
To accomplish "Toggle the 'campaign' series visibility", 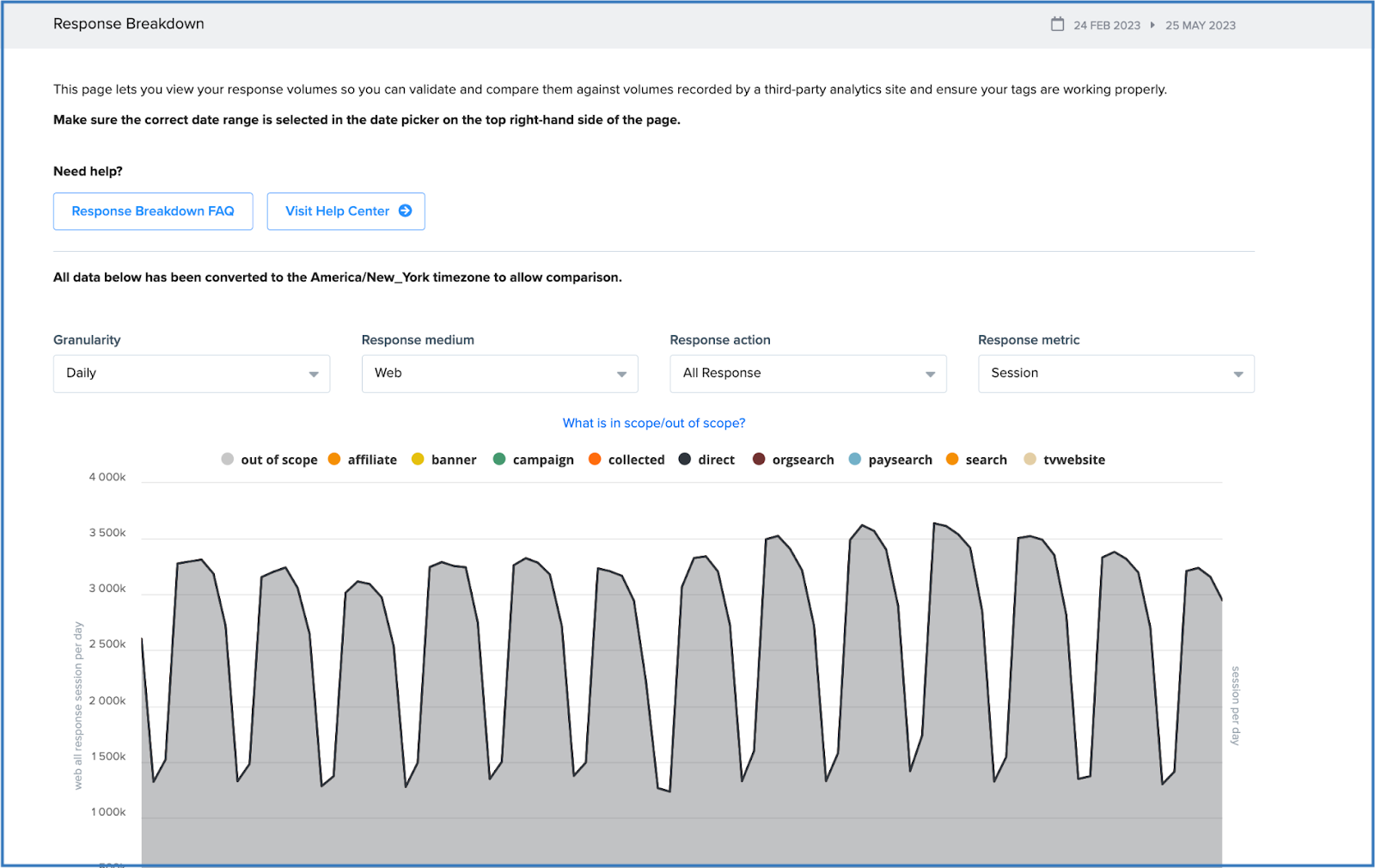I will (x=499, y=459).
